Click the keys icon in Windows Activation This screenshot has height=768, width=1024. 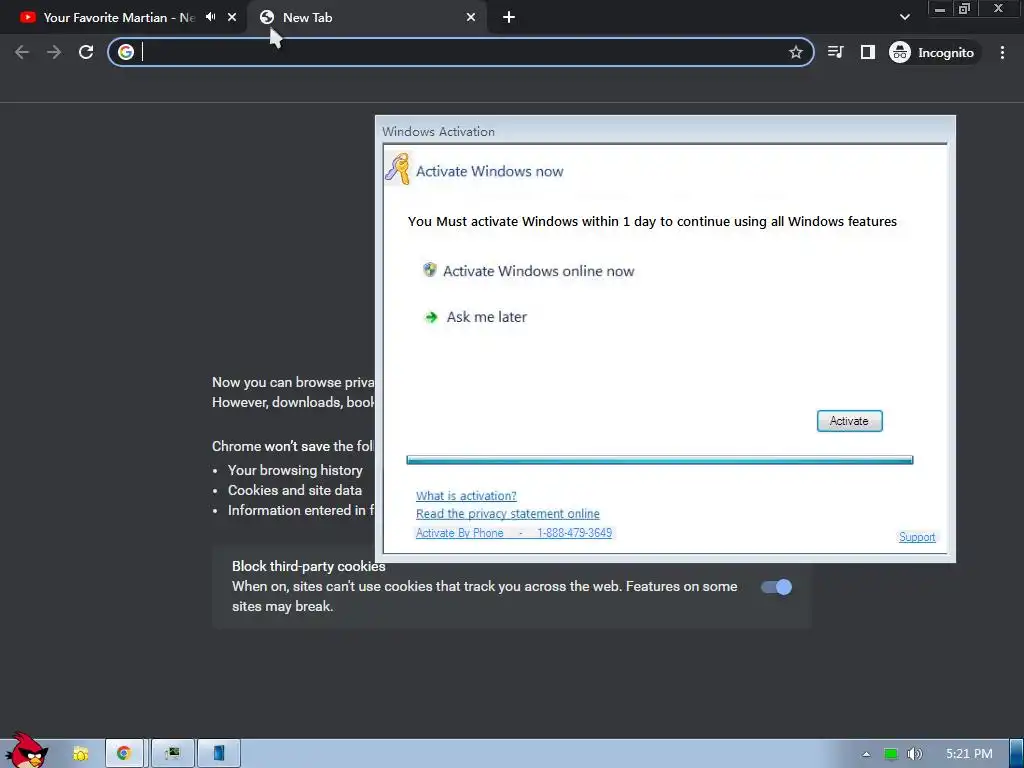397,169
